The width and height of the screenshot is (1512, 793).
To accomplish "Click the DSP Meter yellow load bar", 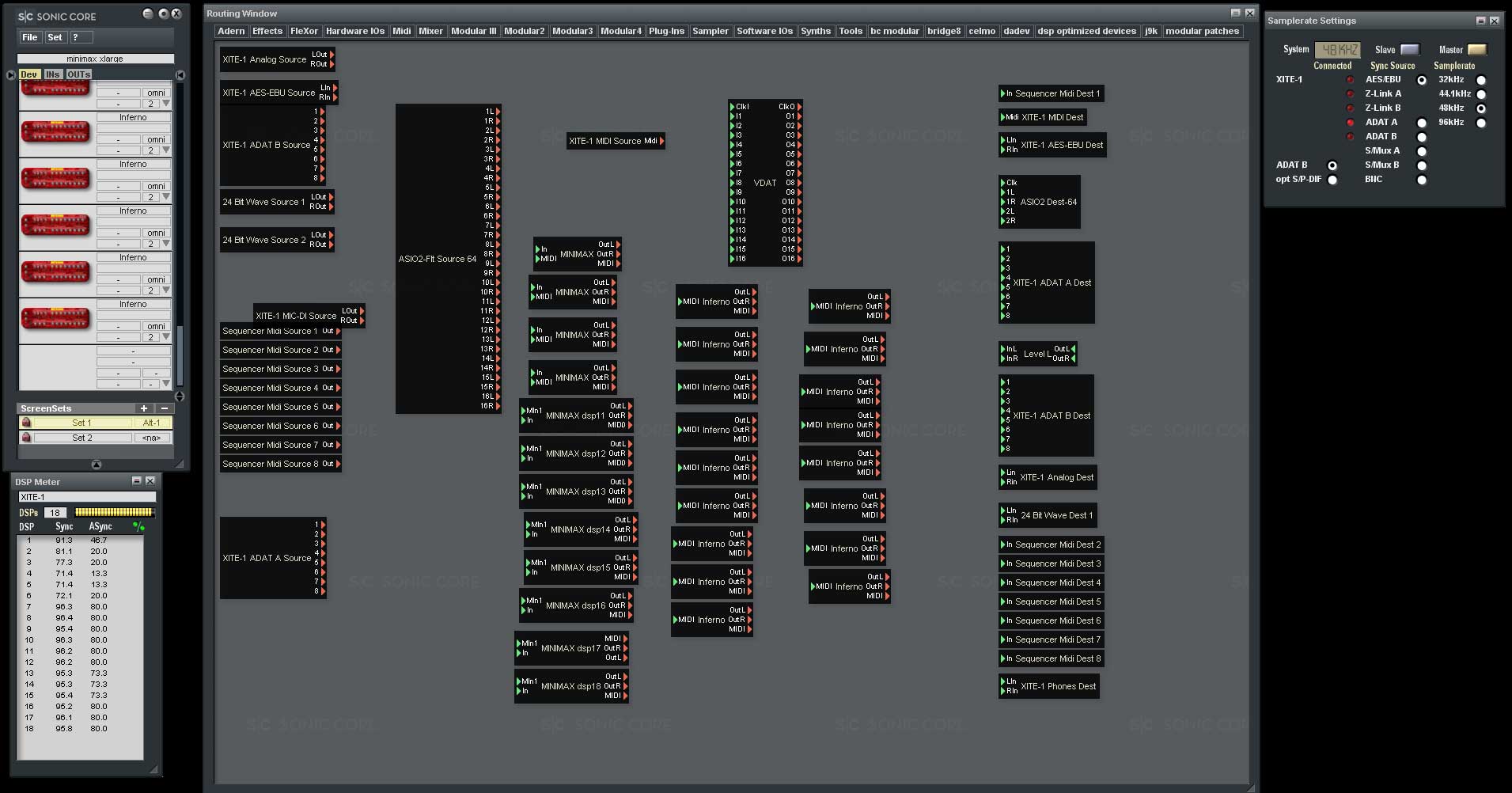I will click(x=114, y=512).
